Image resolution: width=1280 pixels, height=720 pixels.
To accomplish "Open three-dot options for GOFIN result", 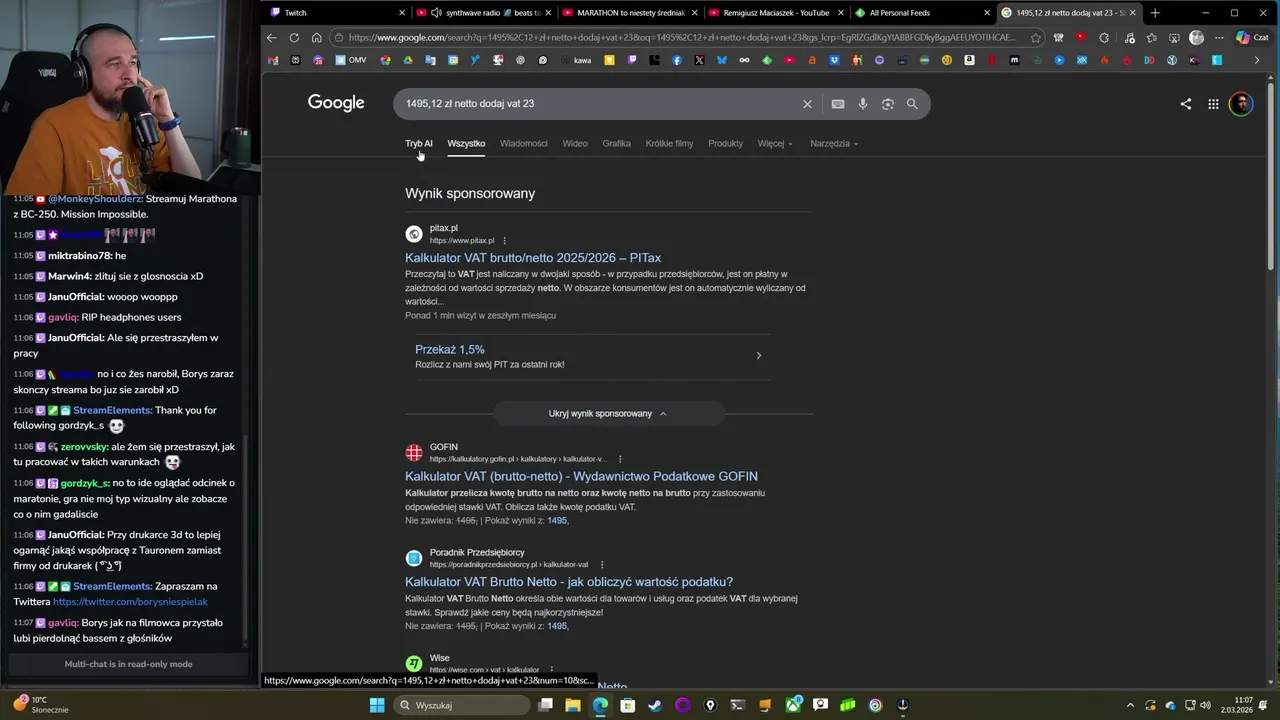I will (x=620, y=459).
